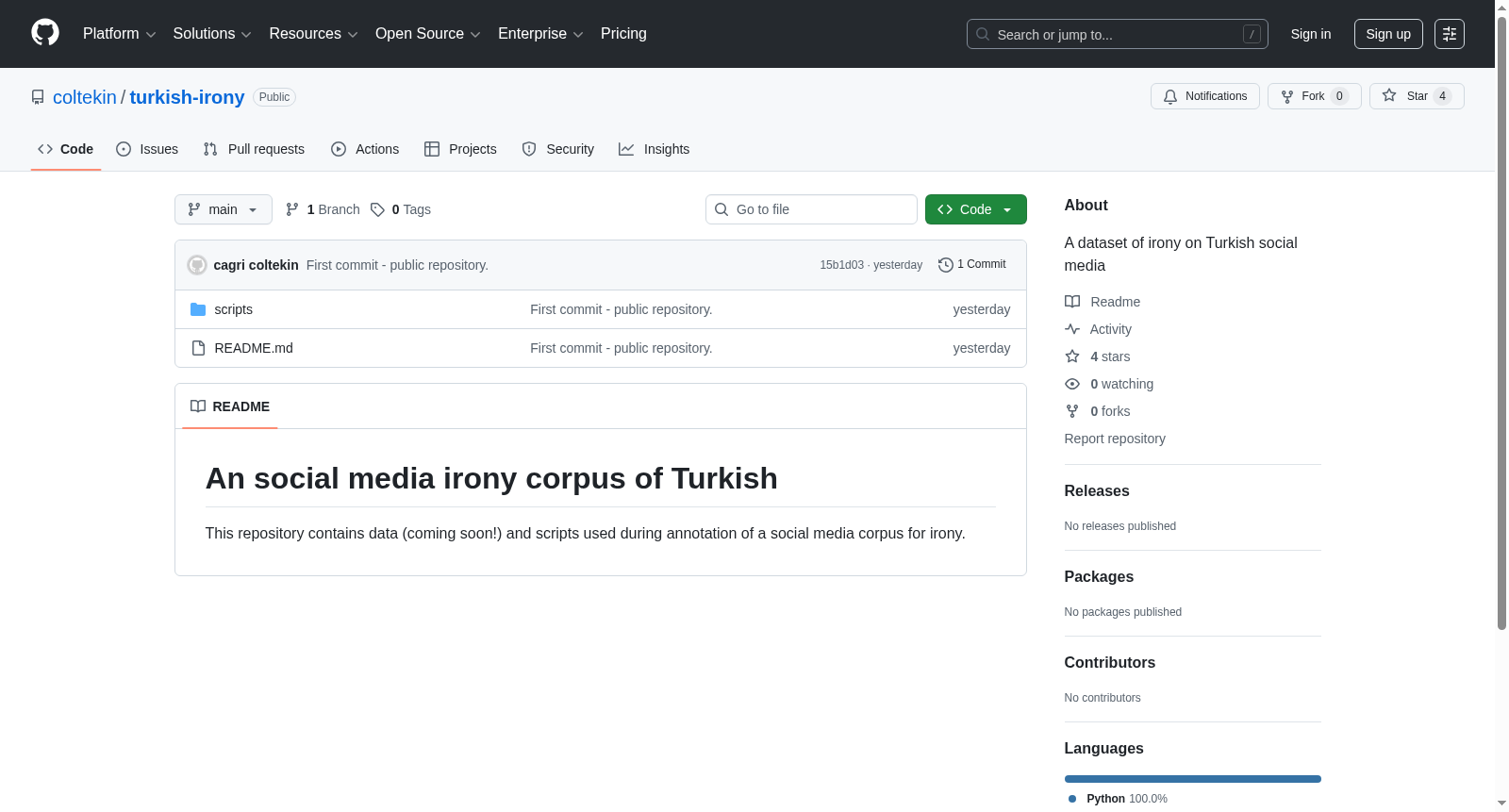Click the Python language color dot
This screenshot has height=812, width=1509.
coord(1072,799)
